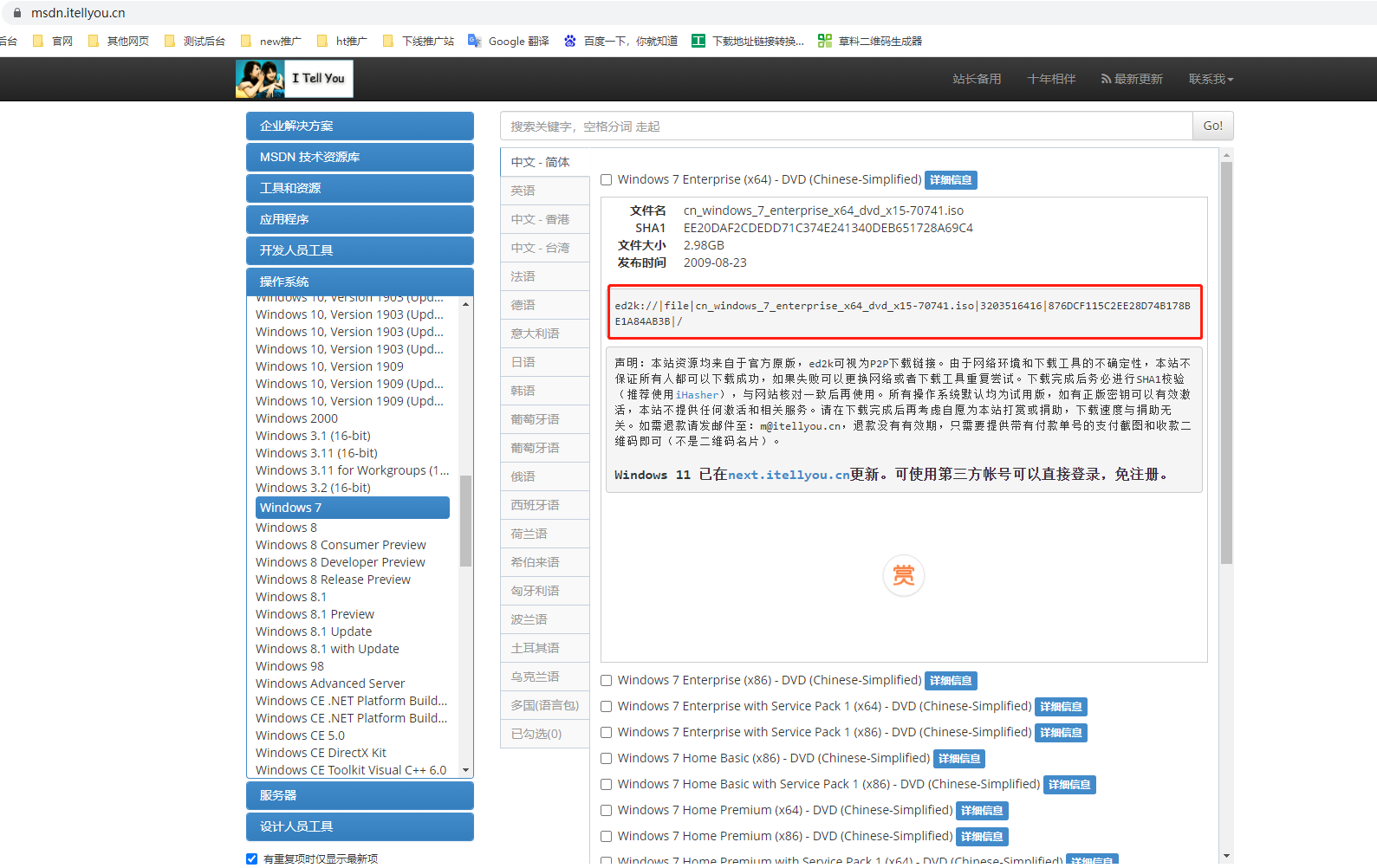Select Windows Advanced Server entry

[x=330, y=683]
